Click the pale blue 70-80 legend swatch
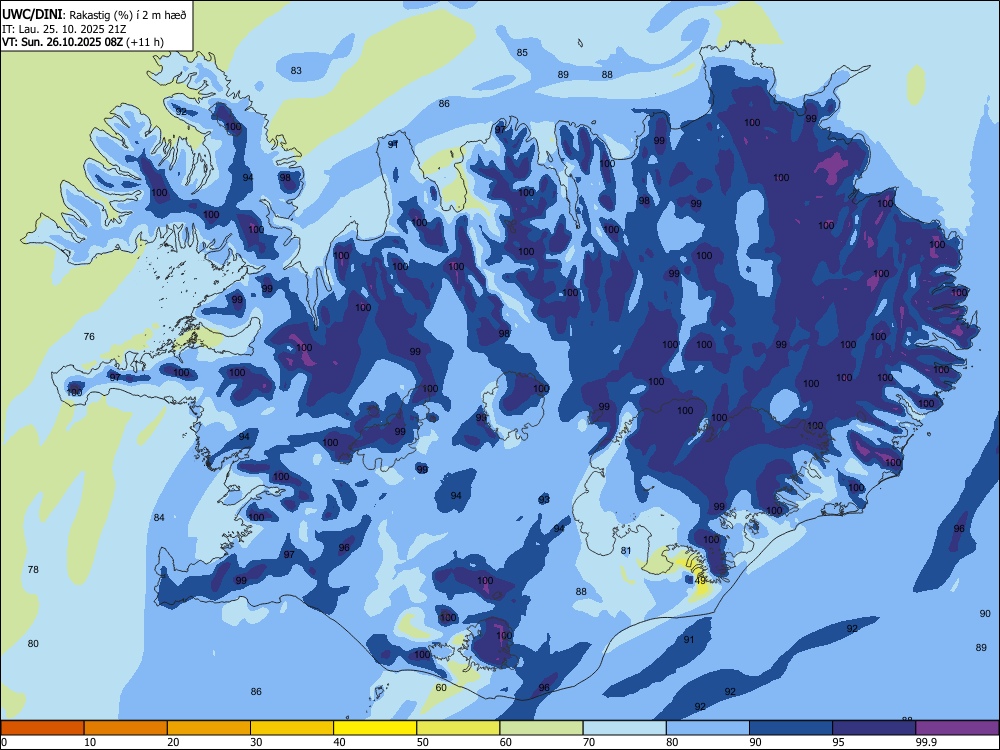 click(624, 728)
